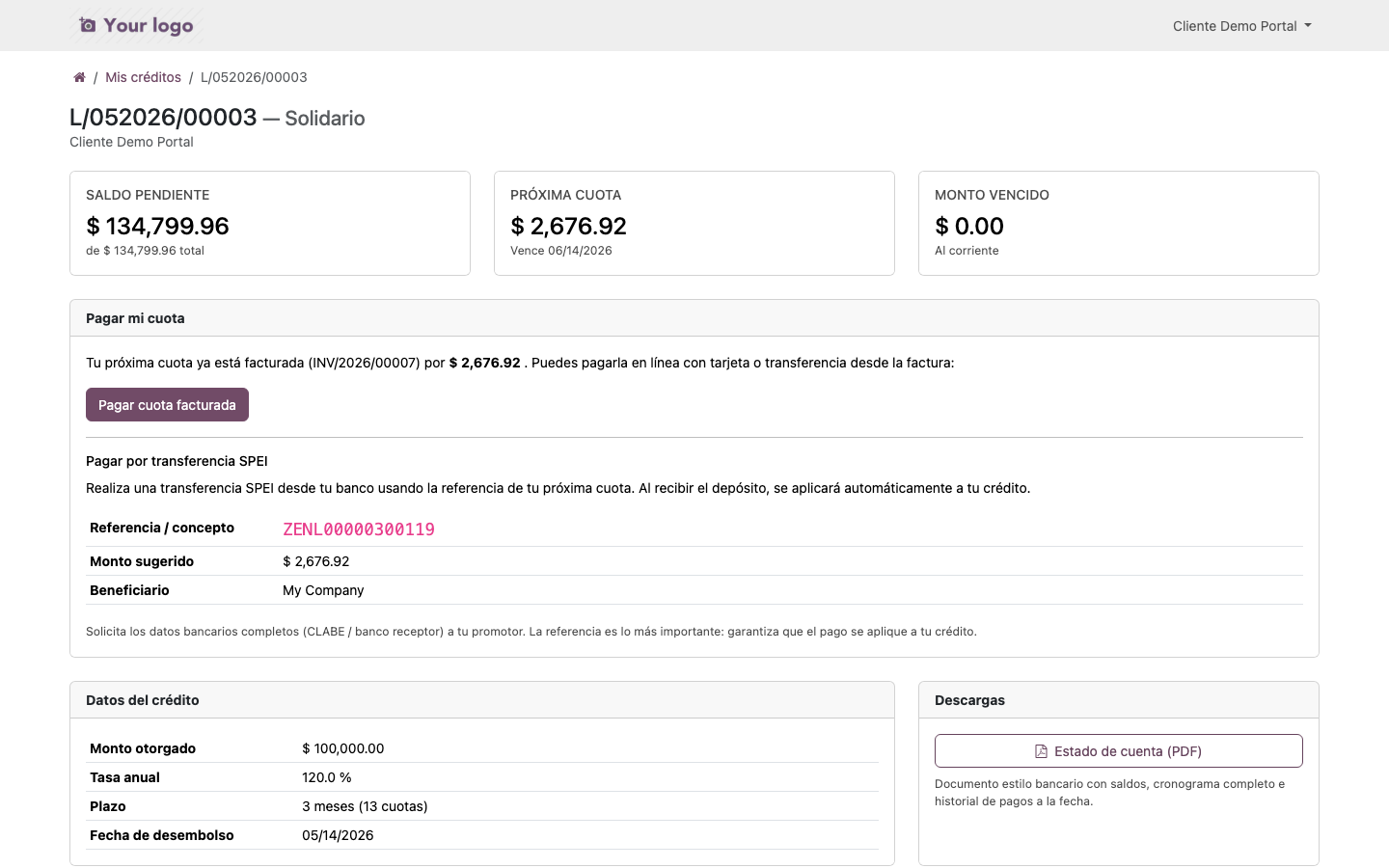The image size is (1389, 868).
Task: Click the Cliente Demo Portal subtitle under the heading
Action: coord(131,142)
